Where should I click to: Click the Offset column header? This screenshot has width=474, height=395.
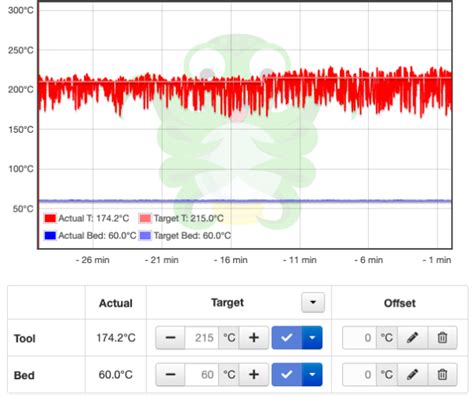[400, 303]
